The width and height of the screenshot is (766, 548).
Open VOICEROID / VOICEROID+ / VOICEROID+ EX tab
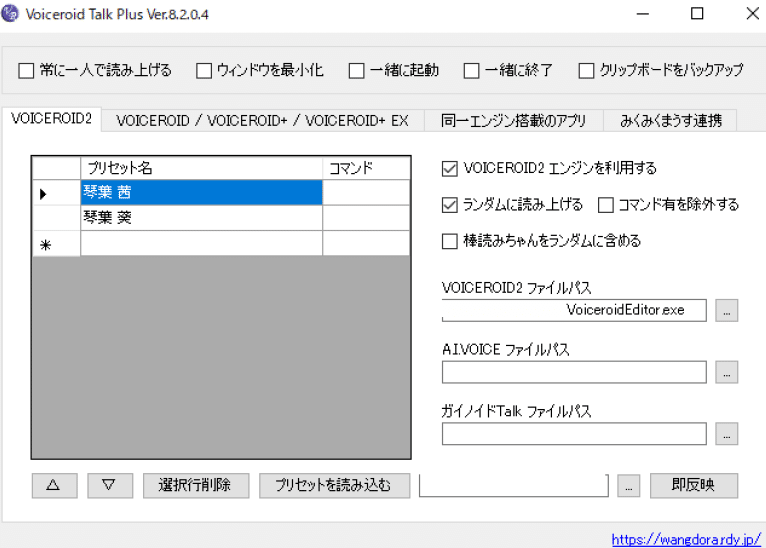(x=262, y=121)
